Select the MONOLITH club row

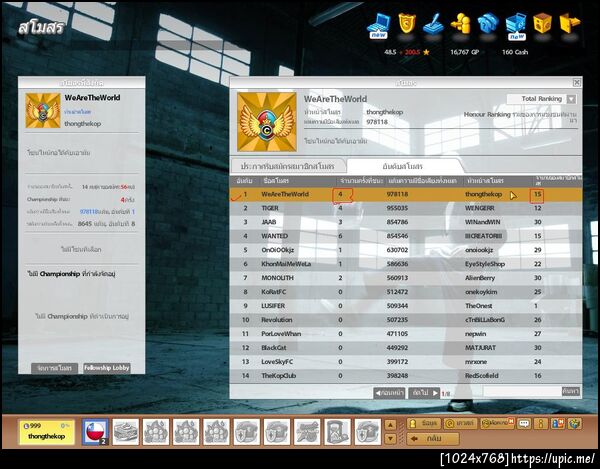406,278
